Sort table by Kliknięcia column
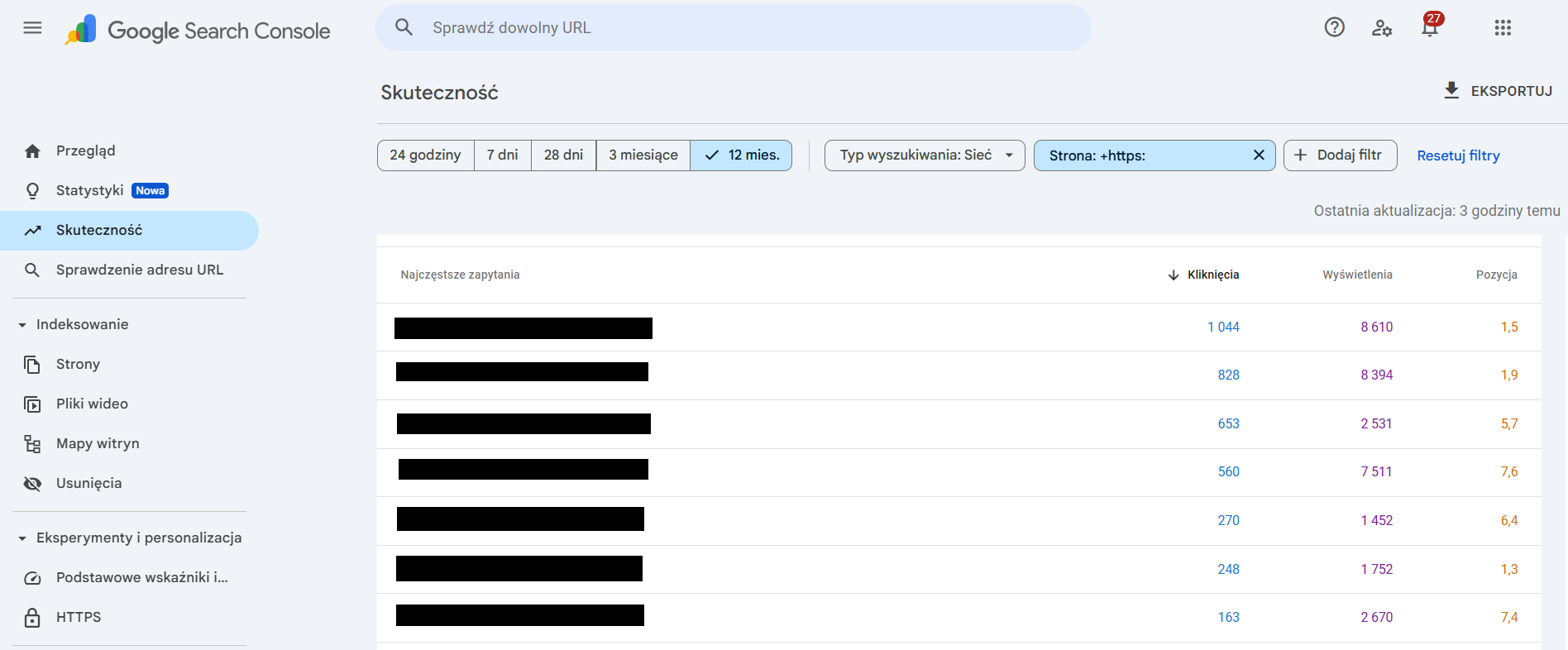 1212,275
